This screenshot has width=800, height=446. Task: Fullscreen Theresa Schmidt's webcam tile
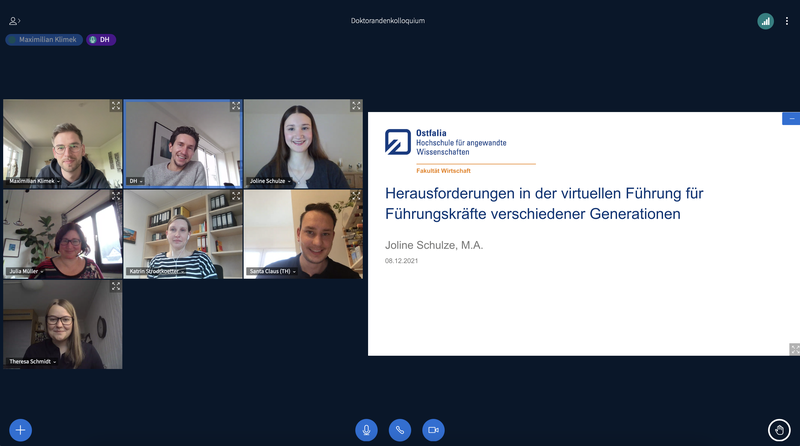coord(116,286)
